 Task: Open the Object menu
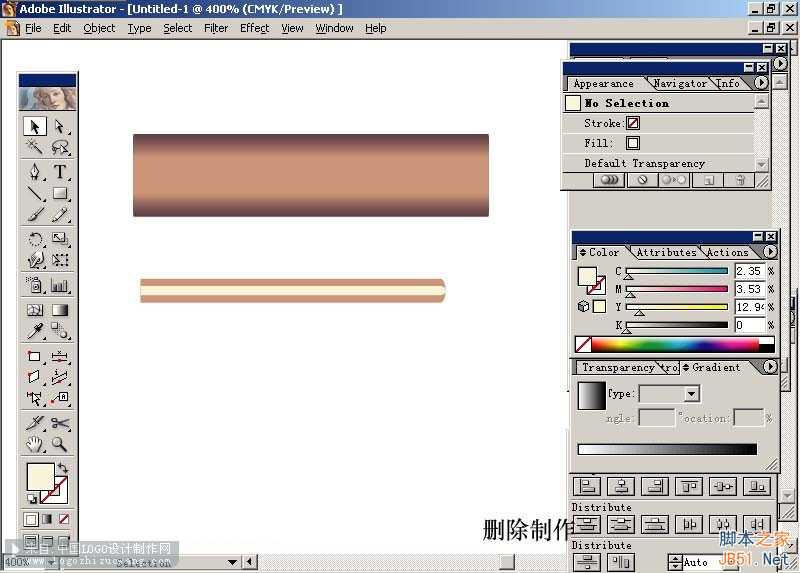click(x=99, y=28)
